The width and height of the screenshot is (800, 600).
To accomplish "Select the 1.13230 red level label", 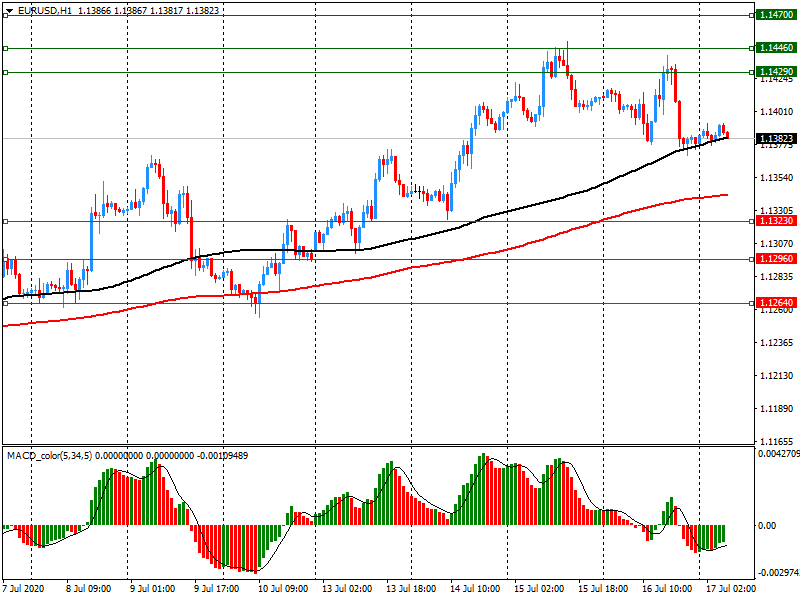I will 776,221.
